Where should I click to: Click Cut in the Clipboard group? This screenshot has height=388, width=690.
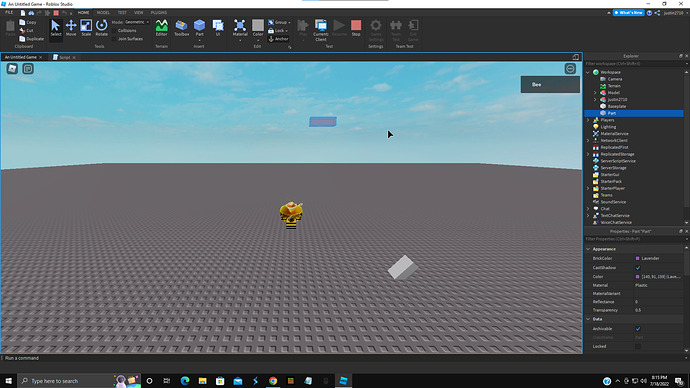[x=26, y=30]
